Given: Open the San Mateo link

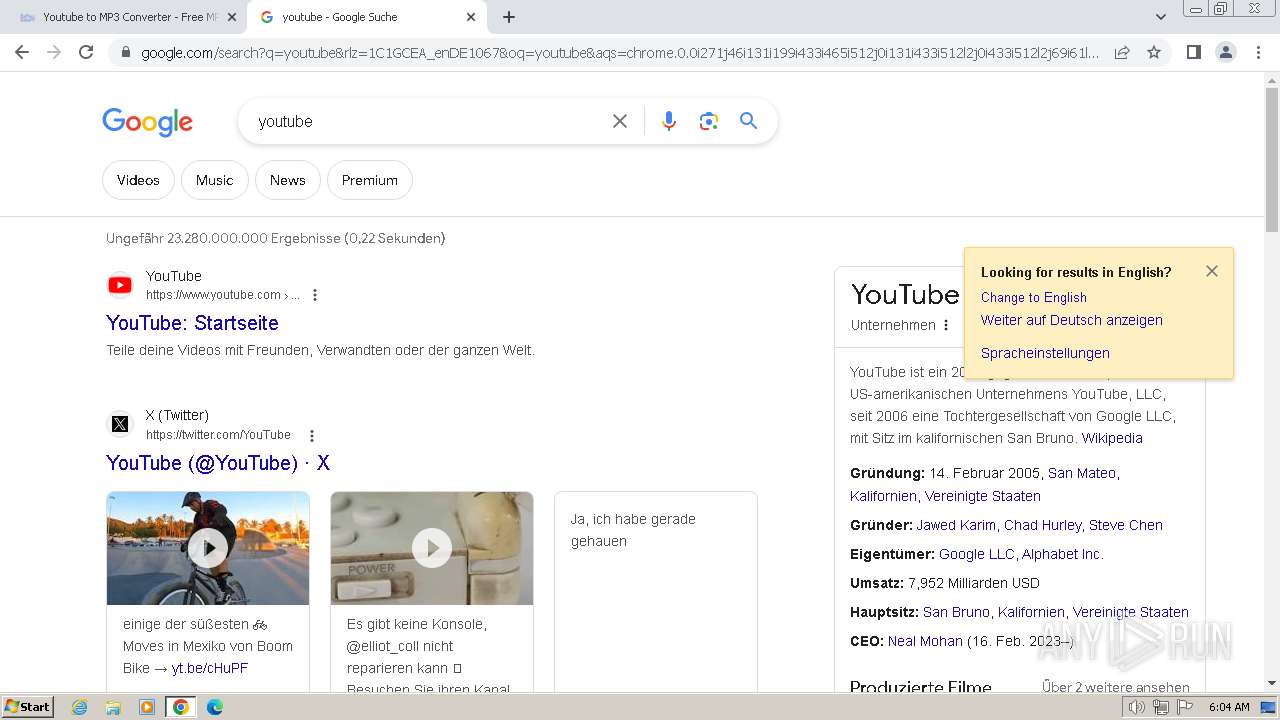Looking at the screenshot, I should point(1081,473).
